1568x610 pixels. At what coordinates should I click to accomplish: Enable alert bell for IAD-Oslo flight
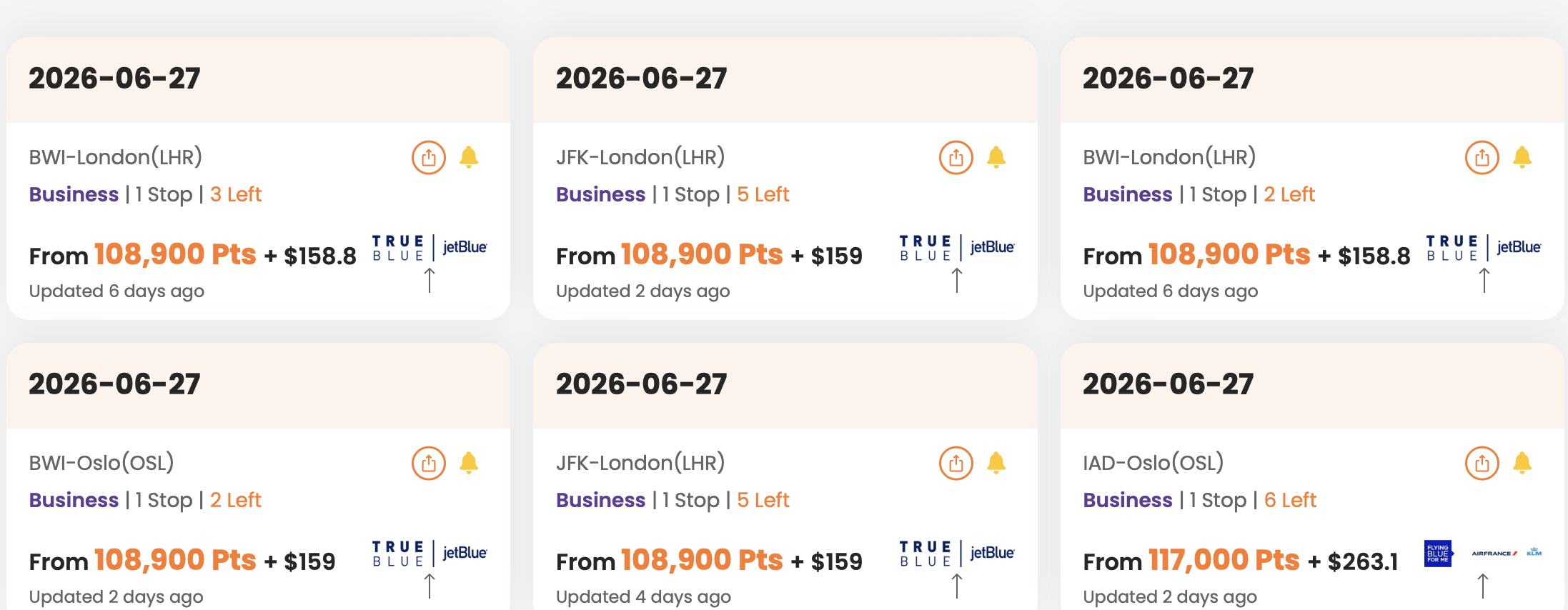coord(1522,463)
